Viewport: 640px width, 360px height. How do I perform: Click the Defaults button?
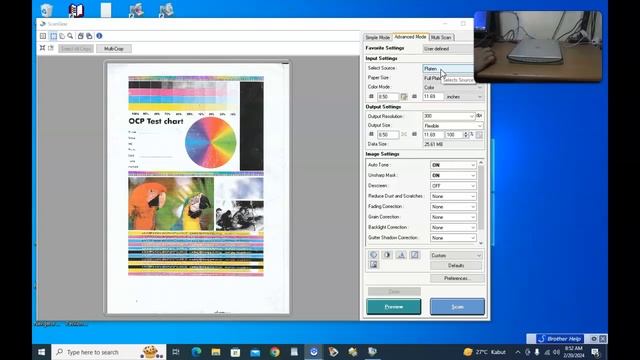pyautogui.click(x=456, y=266)
